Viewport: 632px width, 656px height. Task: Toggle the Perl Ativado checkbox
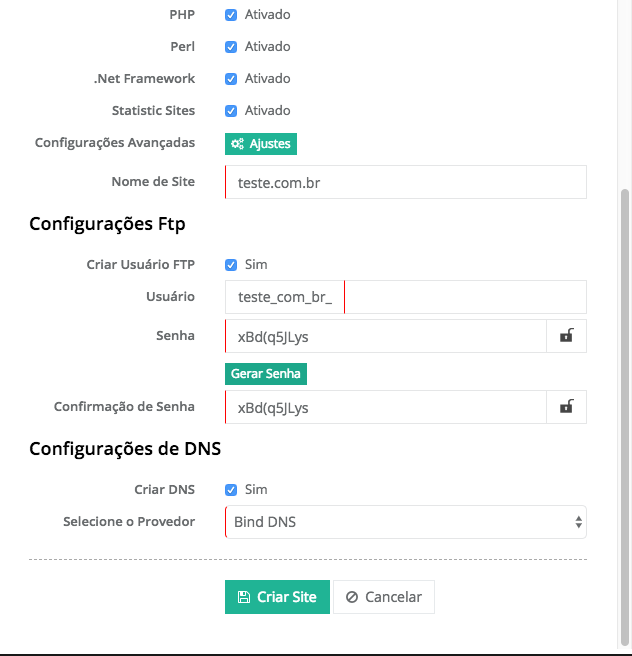click(x=231, y=47)
